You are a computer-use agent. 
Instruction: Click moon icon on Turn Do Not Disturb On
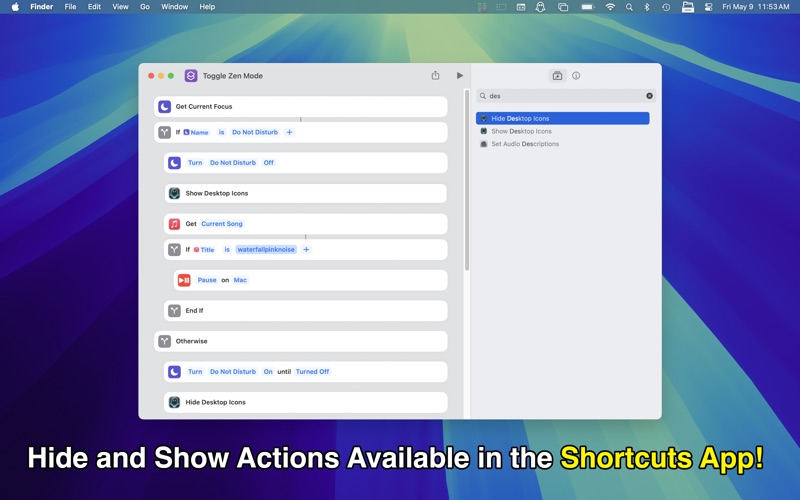(174, 372)
